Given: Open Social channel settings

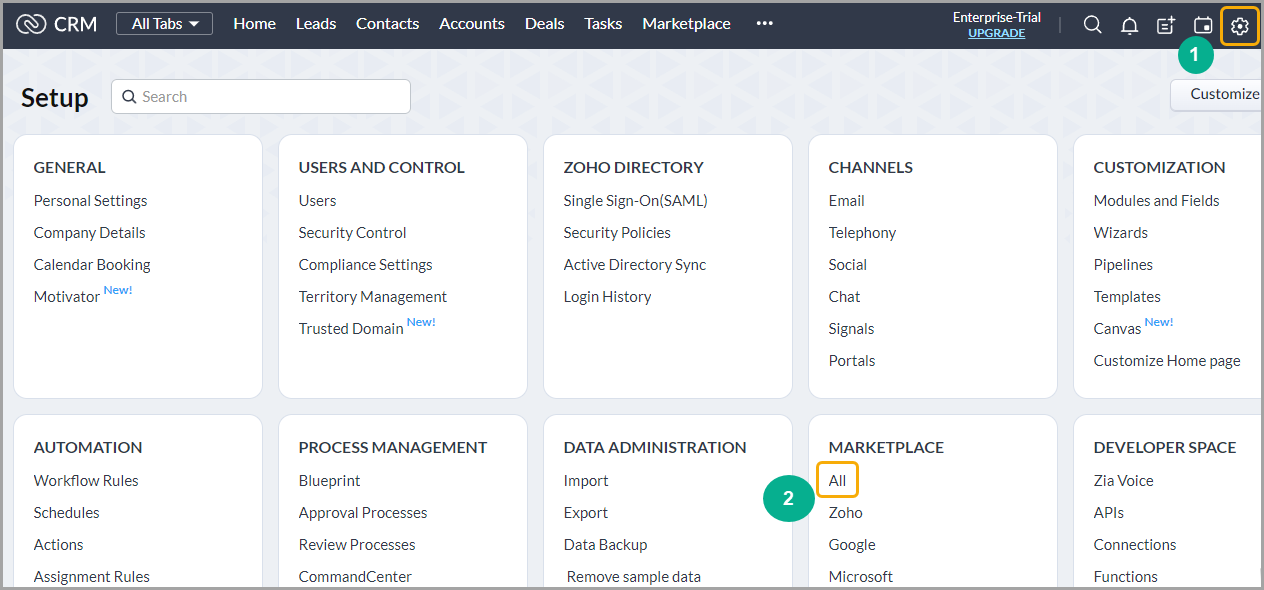Looking at the screenshot, I should 847,265.
